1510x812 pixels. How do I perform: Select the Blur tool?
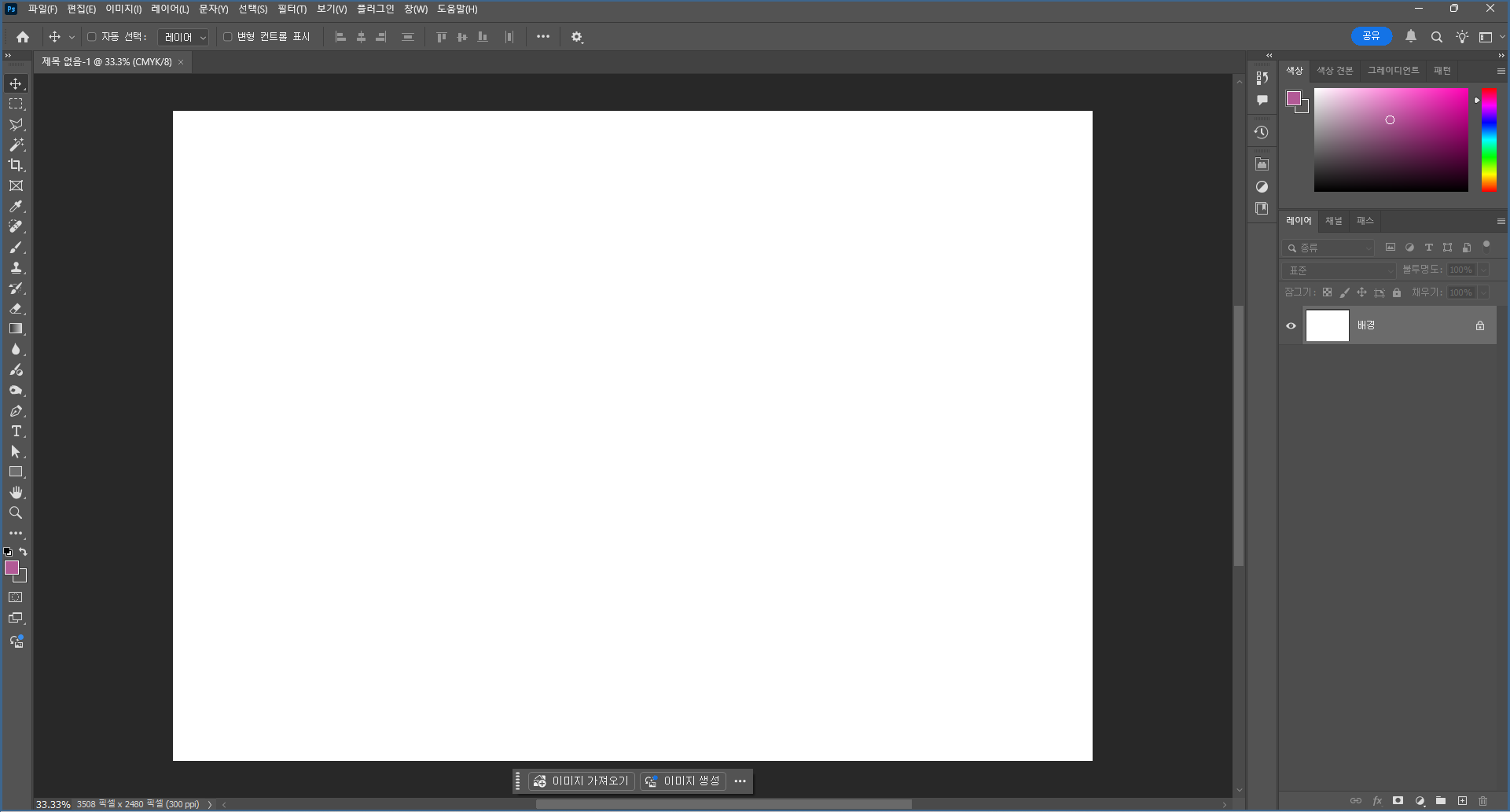pyautogui.click(x=16, y=349)
